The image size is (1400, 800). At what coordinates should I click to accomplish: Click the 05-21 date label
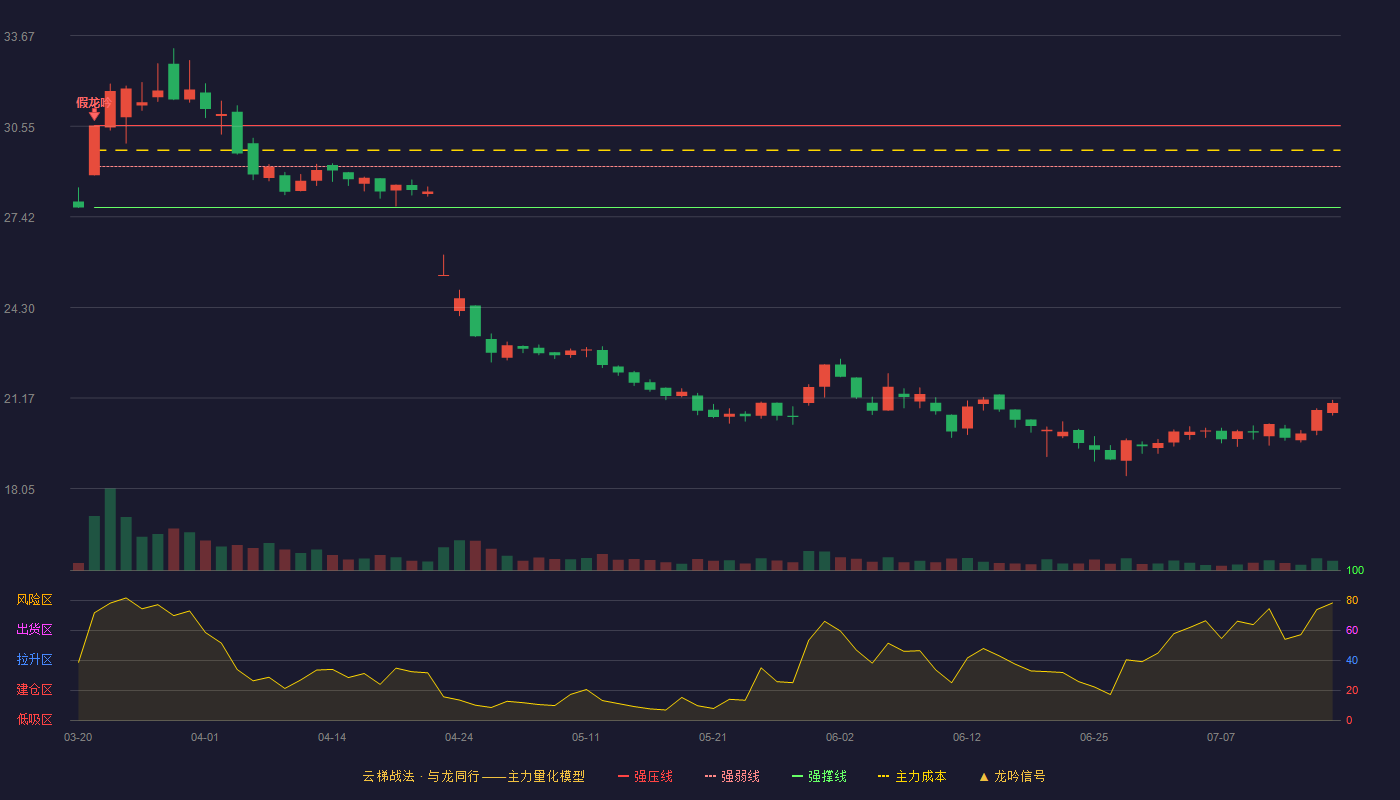[713, 737]
